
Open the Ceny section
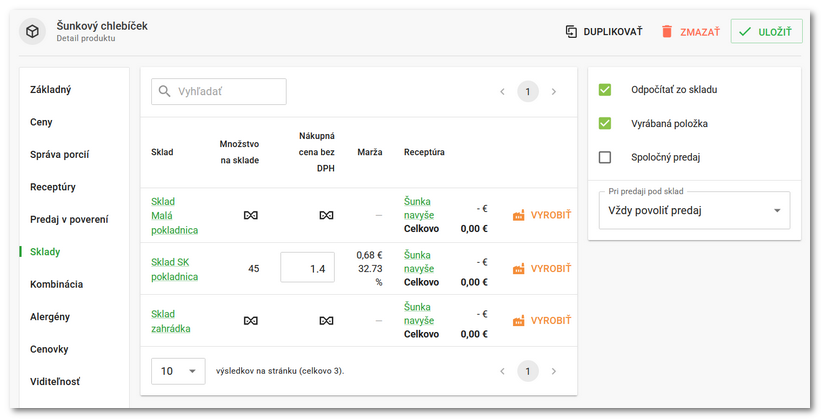[x=41, y=122]
